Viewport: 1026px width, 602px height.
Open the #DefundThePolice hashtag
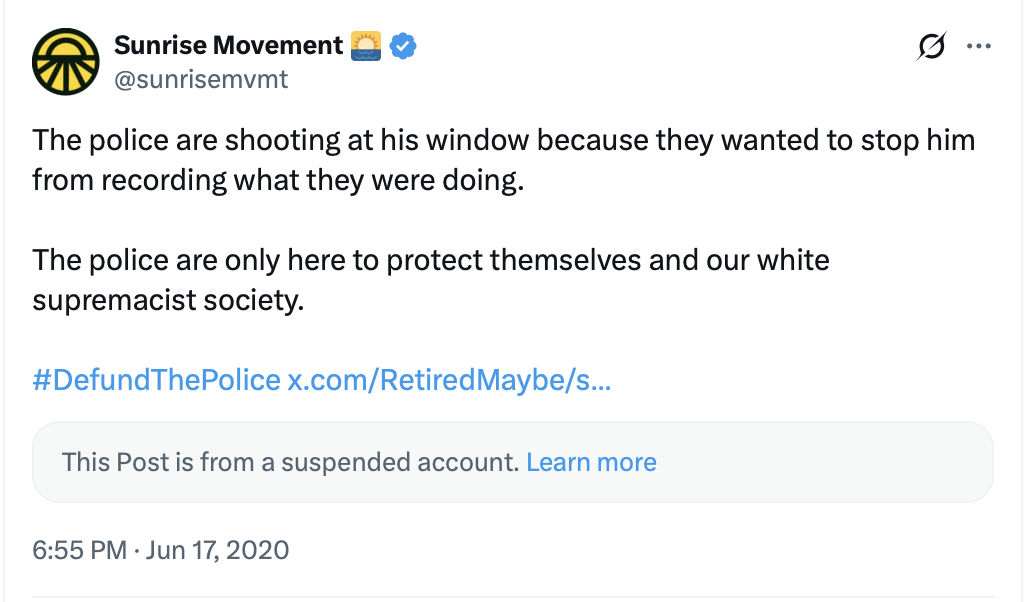156,380
